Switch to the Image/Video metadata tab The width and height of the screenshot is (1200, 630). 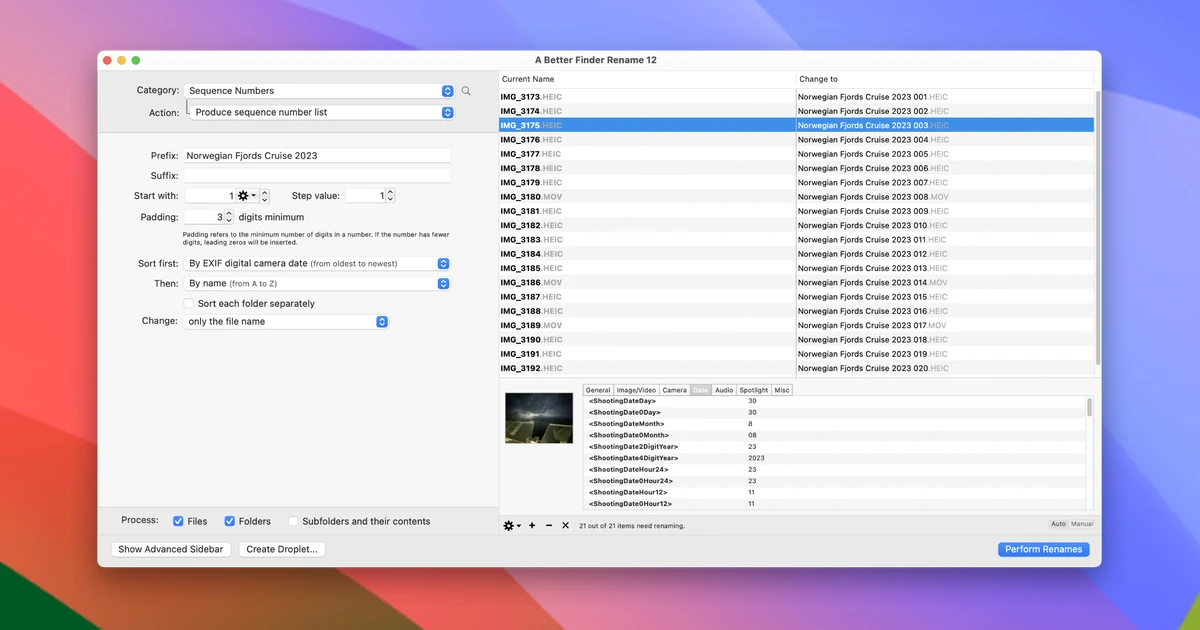click(x=636, y=390)
